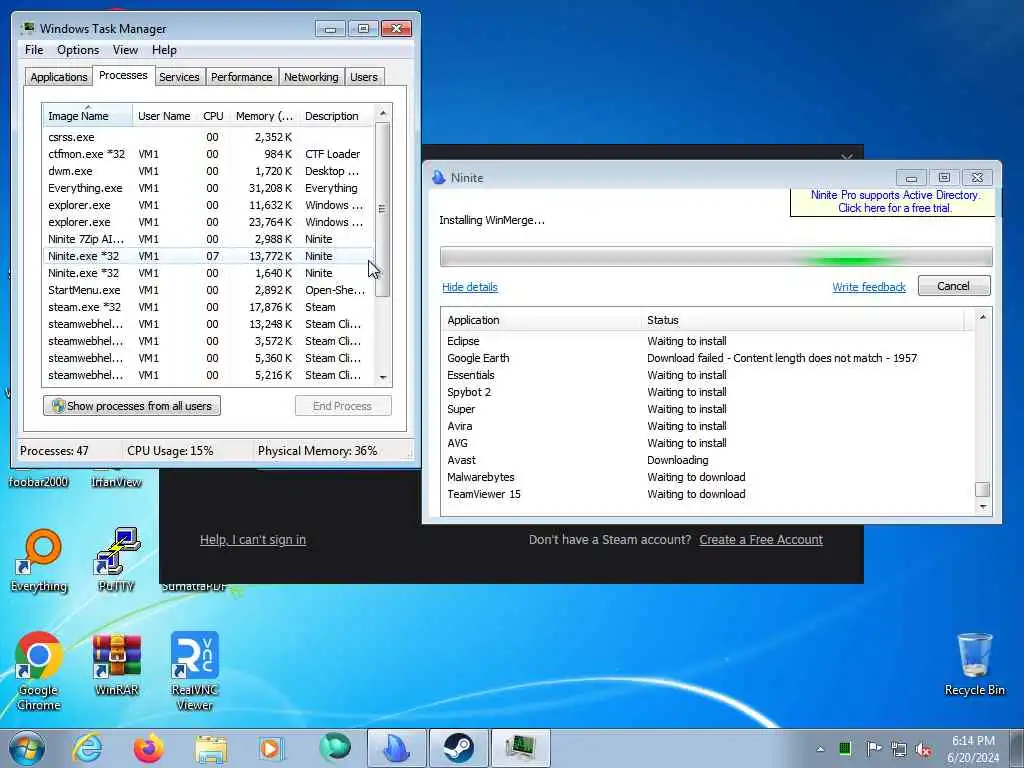
Task: Open the PuTTY desktop shortcut
Action: point(116,560)
